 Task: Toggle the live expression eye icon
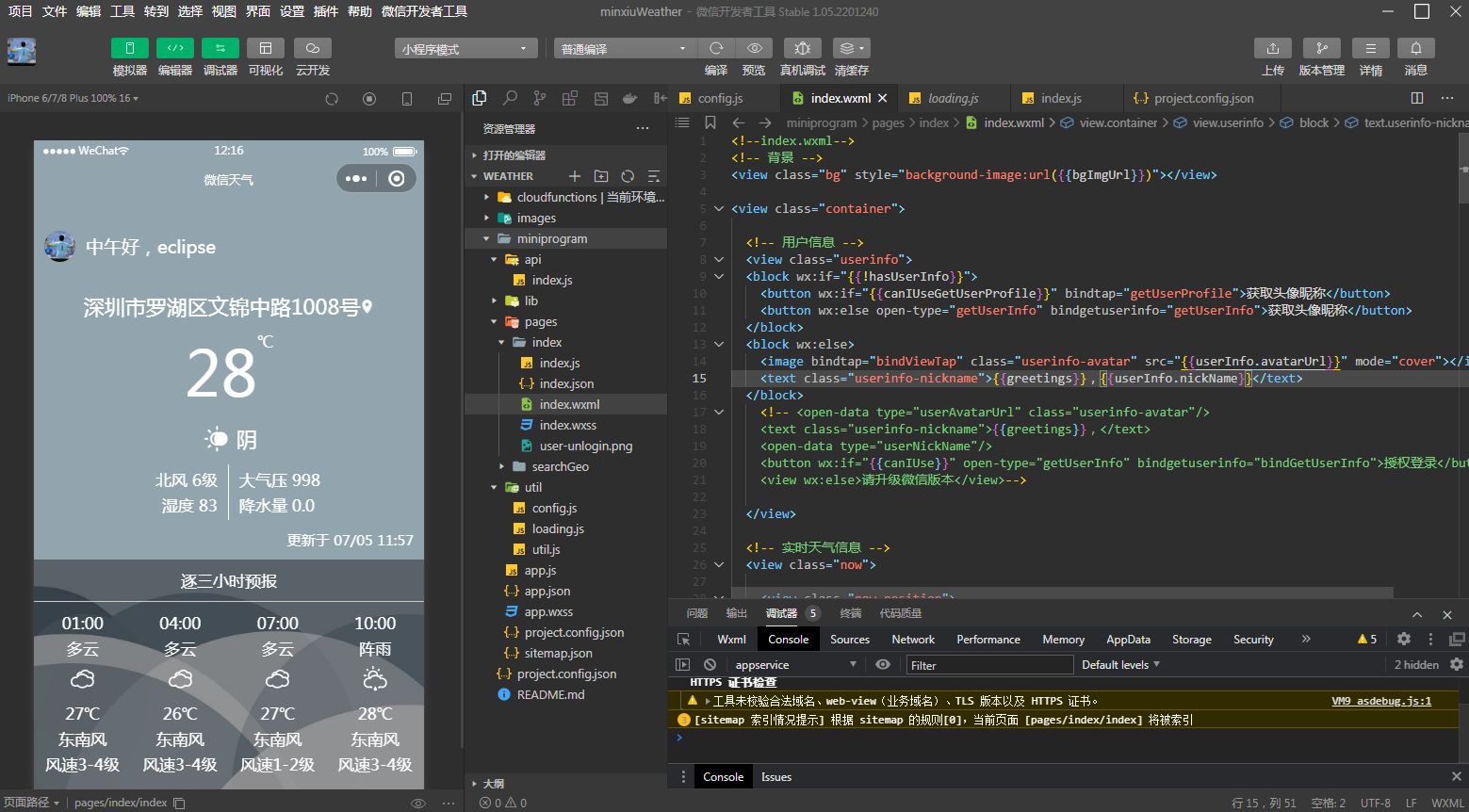[x=883, y=665]
